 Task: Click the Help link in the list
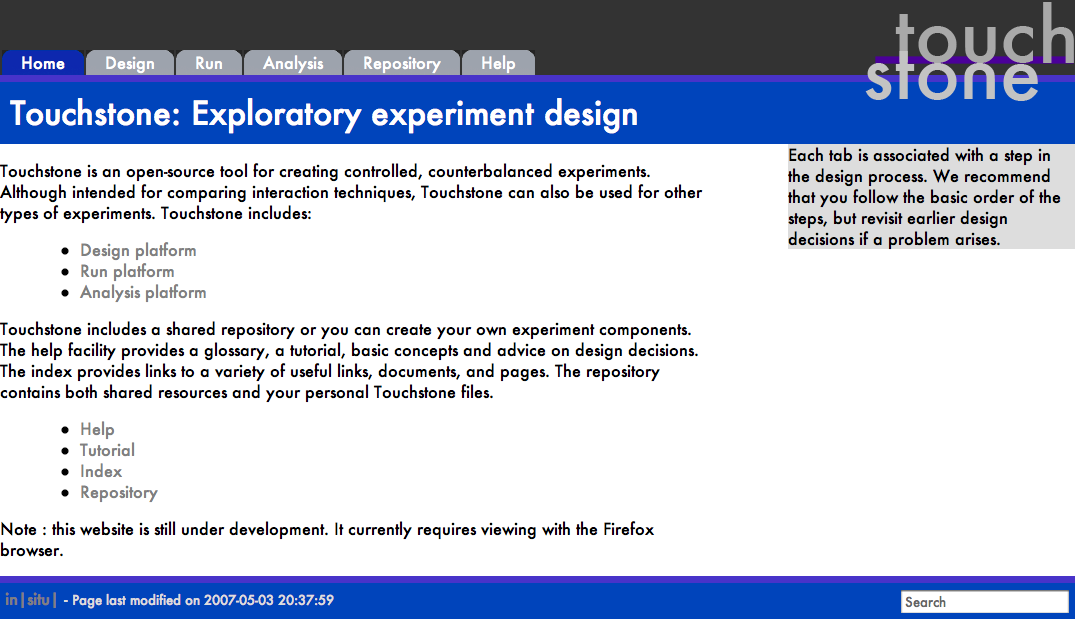97,429
